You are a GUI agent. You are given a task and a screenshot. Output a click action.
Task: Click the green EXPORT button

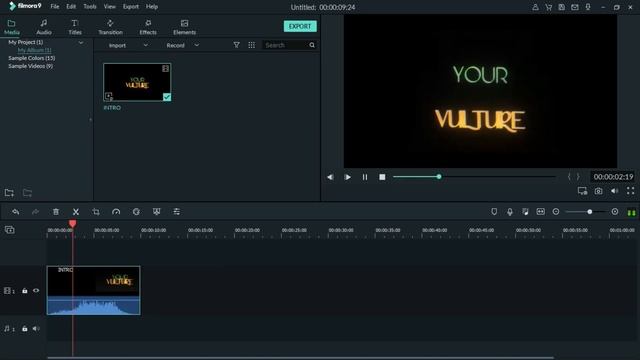pyautogui.click(x=300, y=26)
